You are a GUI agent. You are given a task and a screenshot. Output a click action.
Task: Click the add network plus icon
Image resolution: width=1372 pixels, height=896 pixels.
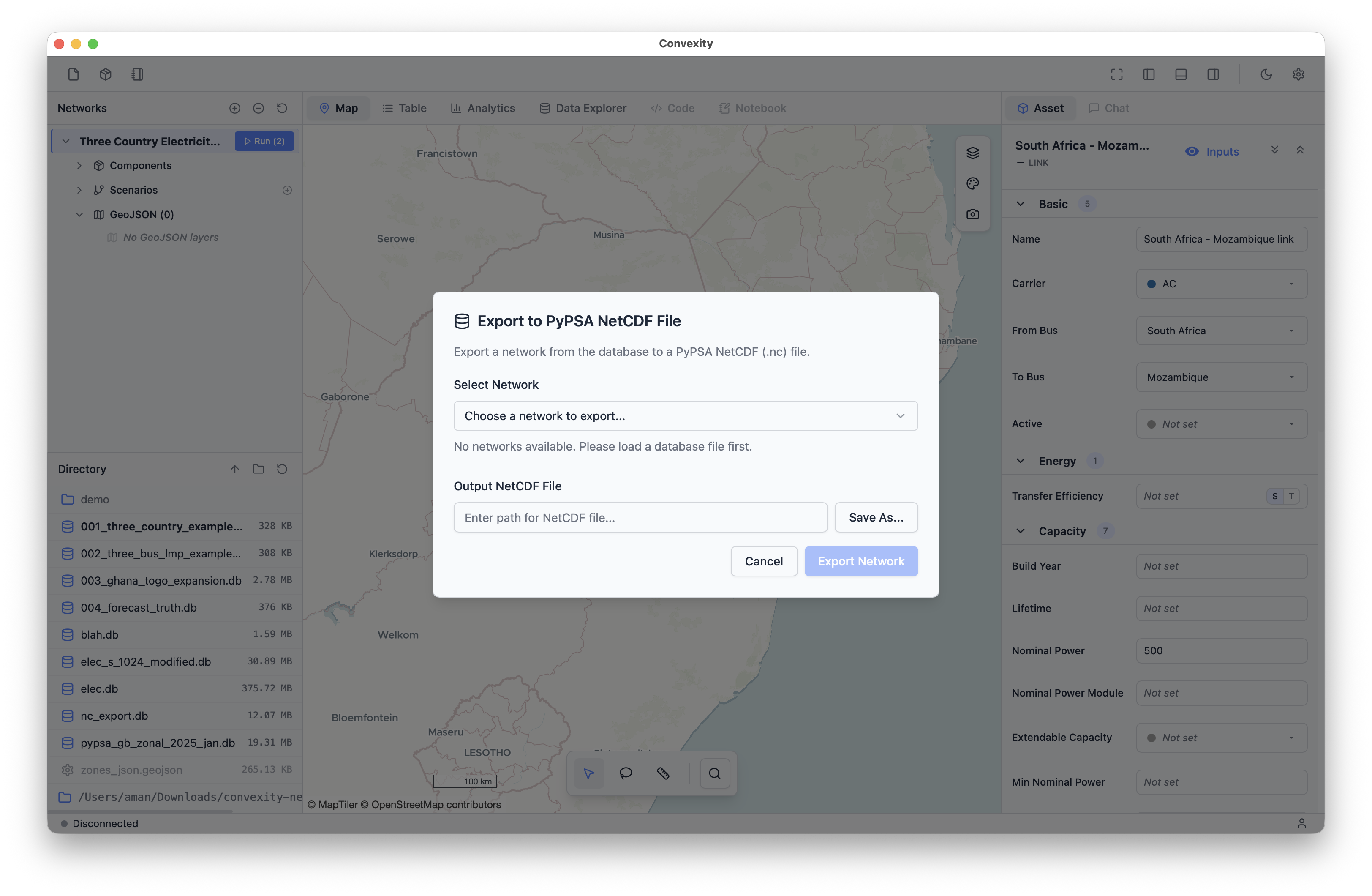pyautogui.click(x=234, y=109)
